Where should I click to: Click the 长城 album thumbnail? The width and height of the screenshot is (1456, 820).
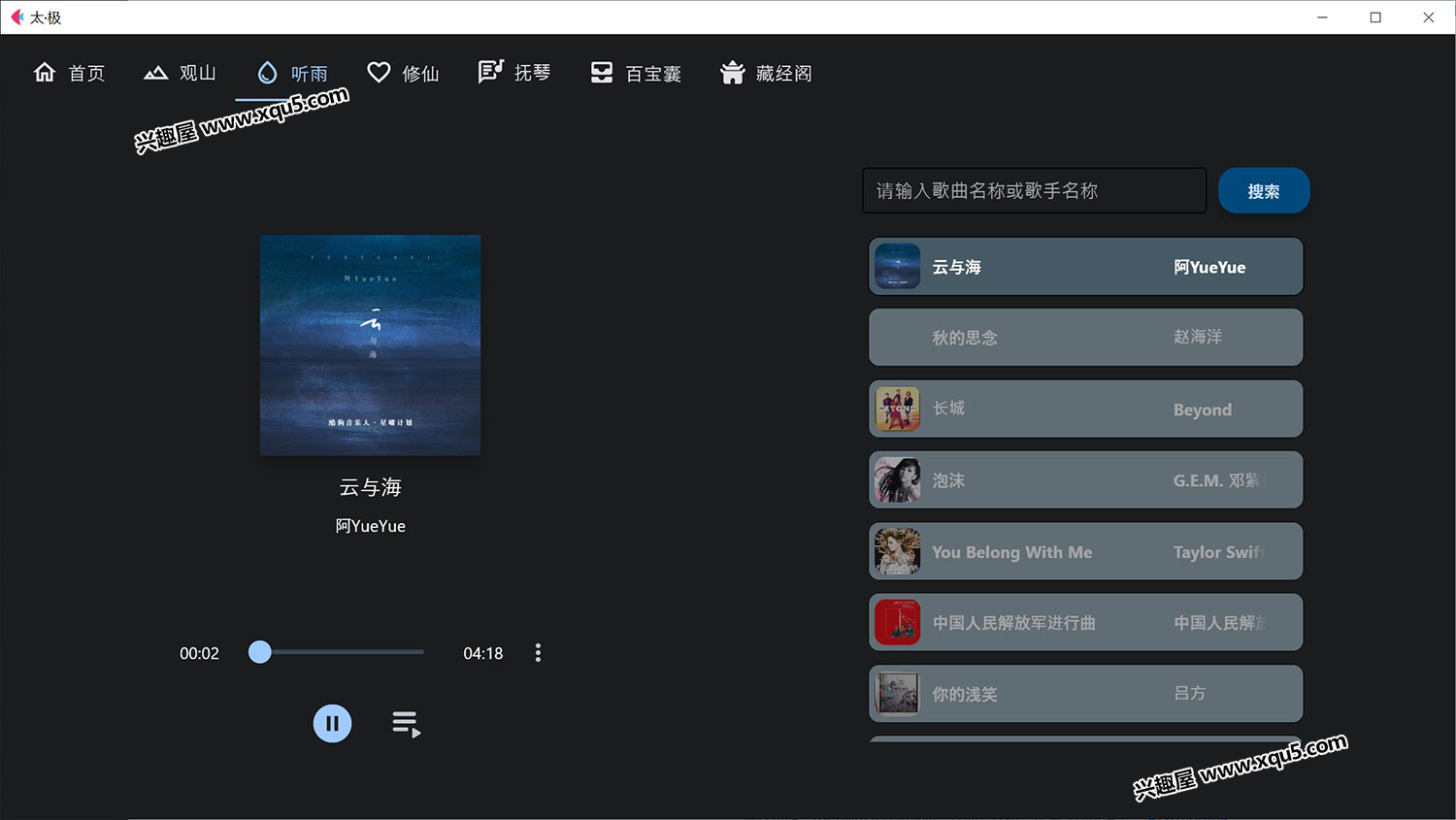[x=897, y=409]
